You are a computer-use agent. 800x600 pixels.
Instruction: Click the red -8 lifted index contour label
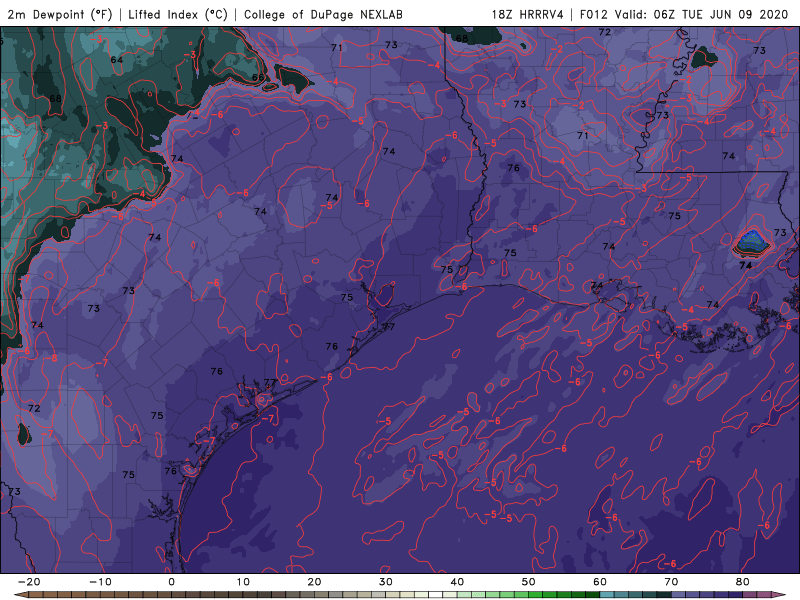coord(52,358)
